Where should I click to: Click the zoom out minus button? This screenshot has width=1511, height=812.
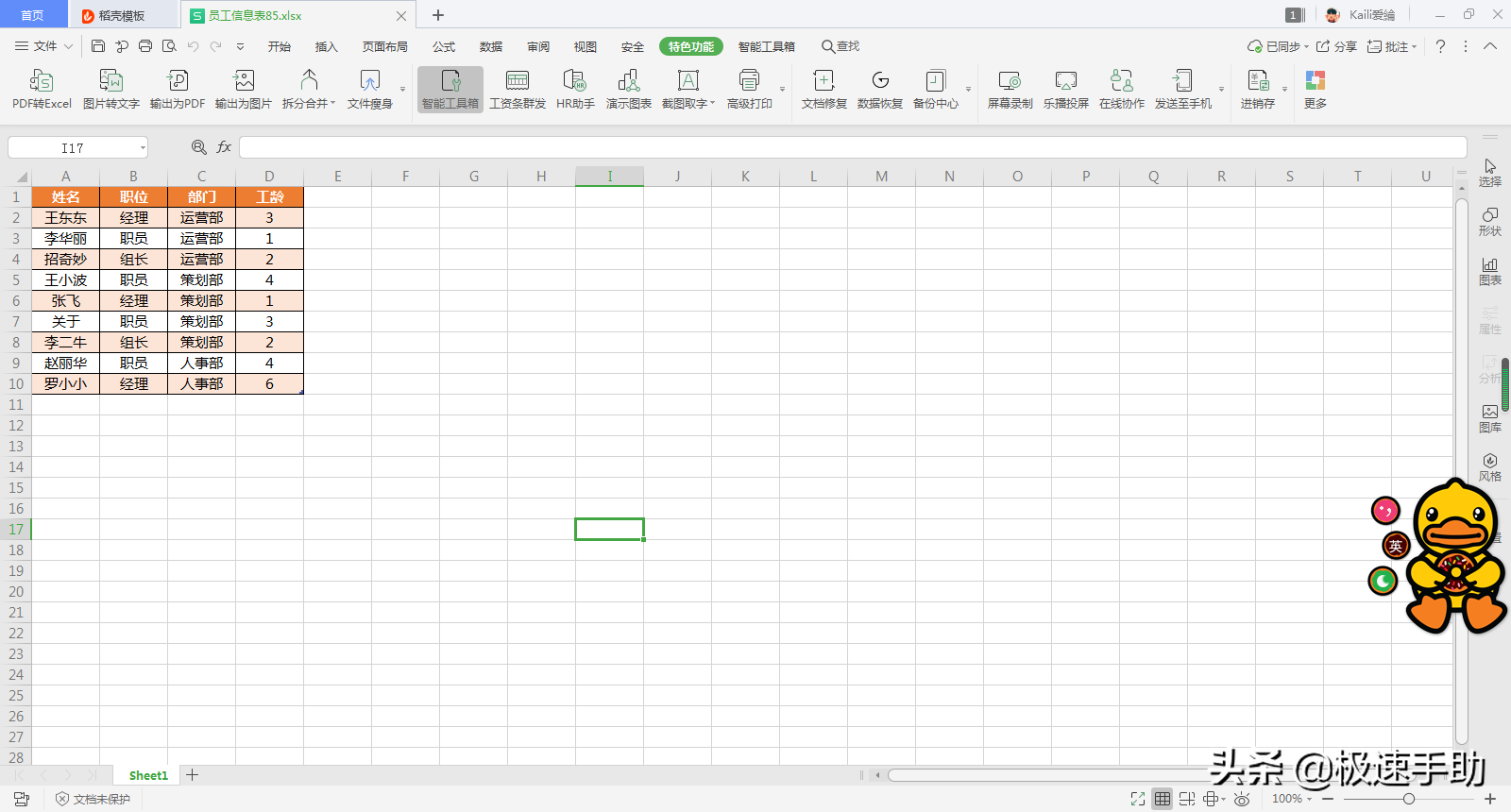click(1328, 799)
